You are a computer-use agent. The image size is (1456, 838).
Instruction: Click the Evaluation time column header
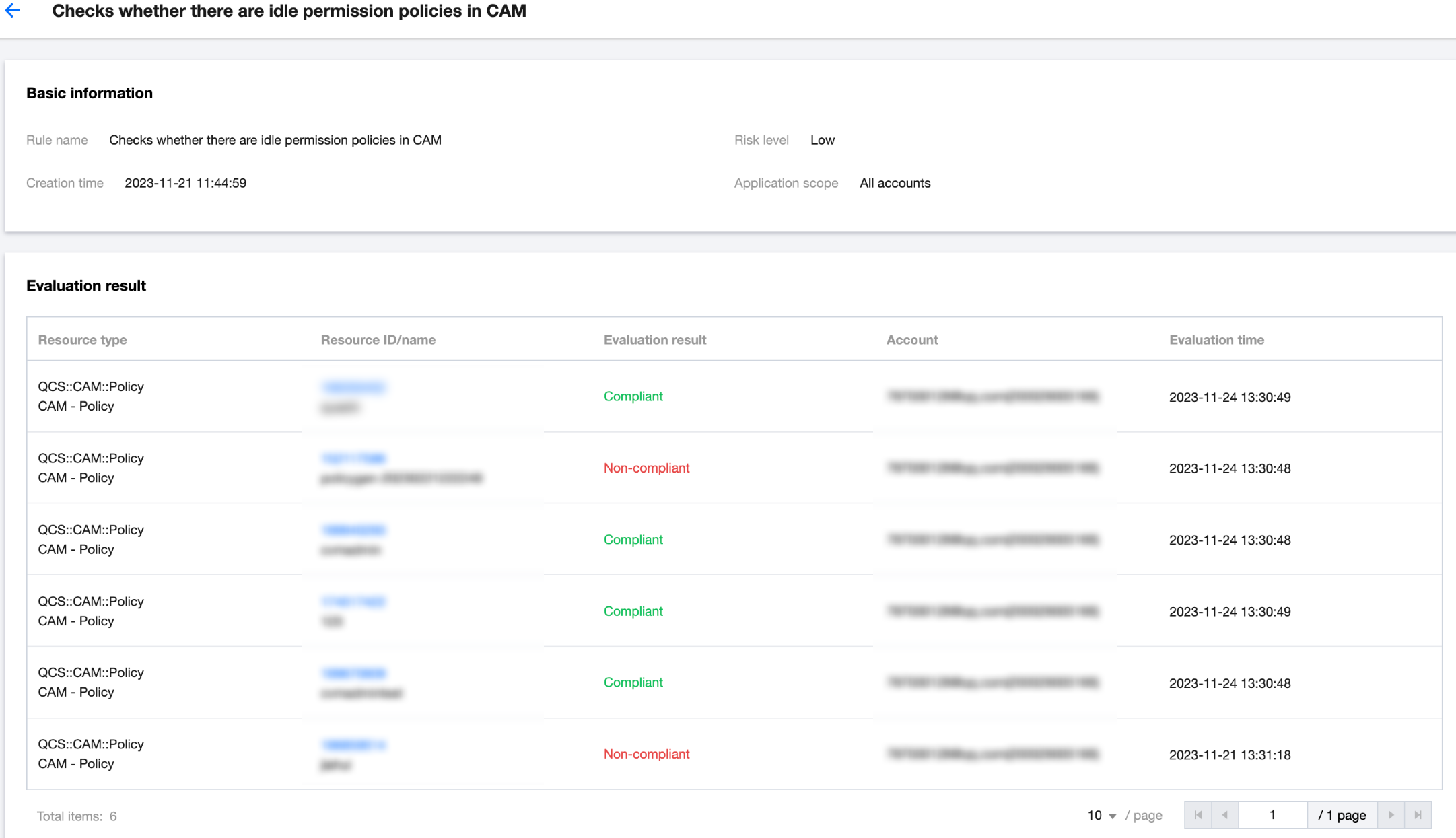(1216, 340)
